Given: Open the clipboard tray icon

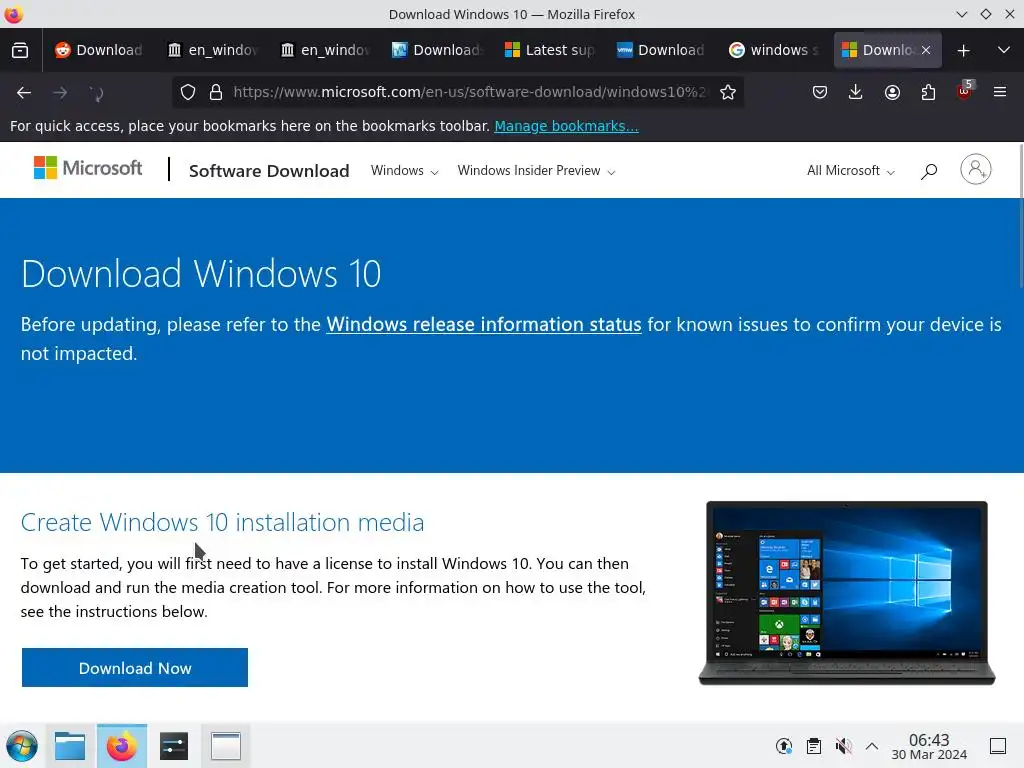Looking at the screenshot, I should click(814, 746).
